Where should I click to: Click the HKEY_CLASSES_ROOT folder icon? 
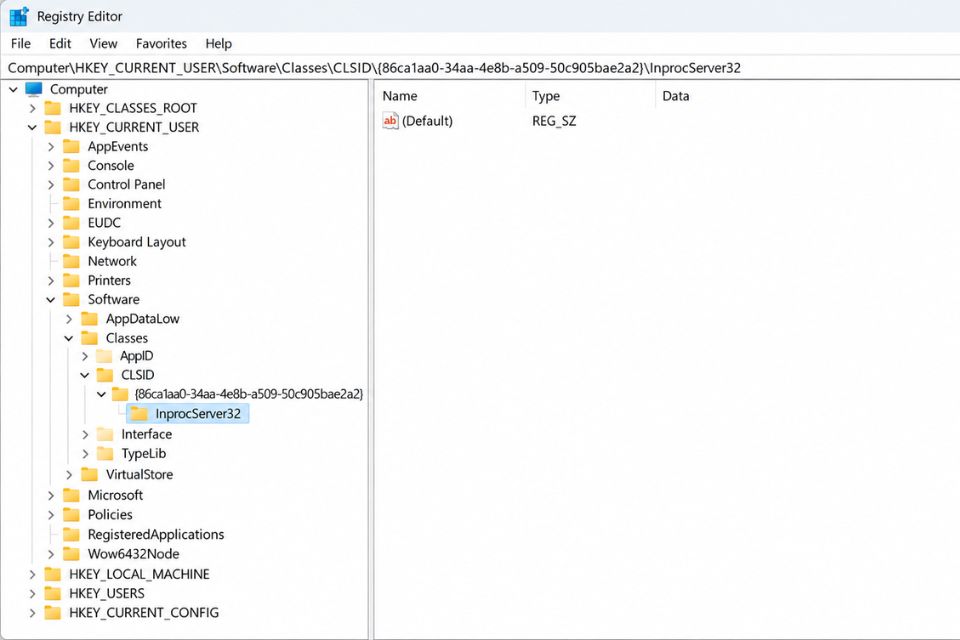coord(53,108)
